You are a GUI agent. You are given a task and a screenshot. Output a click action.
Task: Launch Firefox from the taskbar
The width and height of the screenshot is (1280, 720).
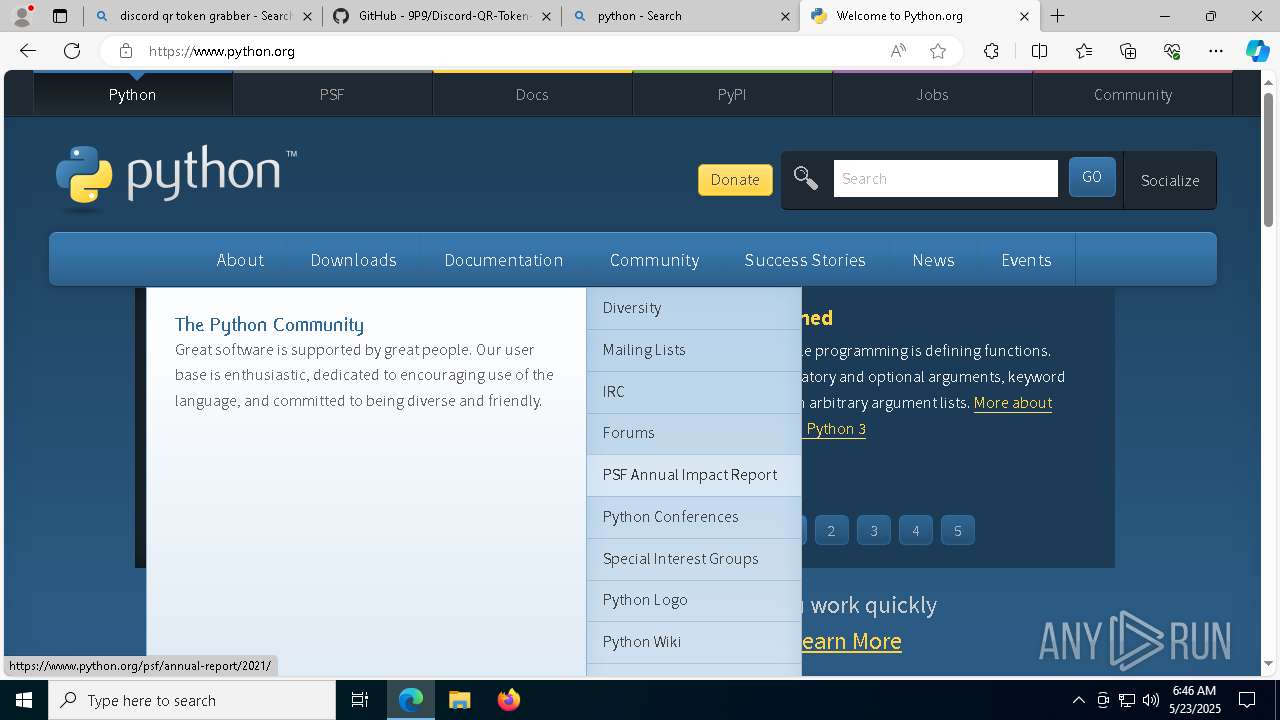point(508,700)
